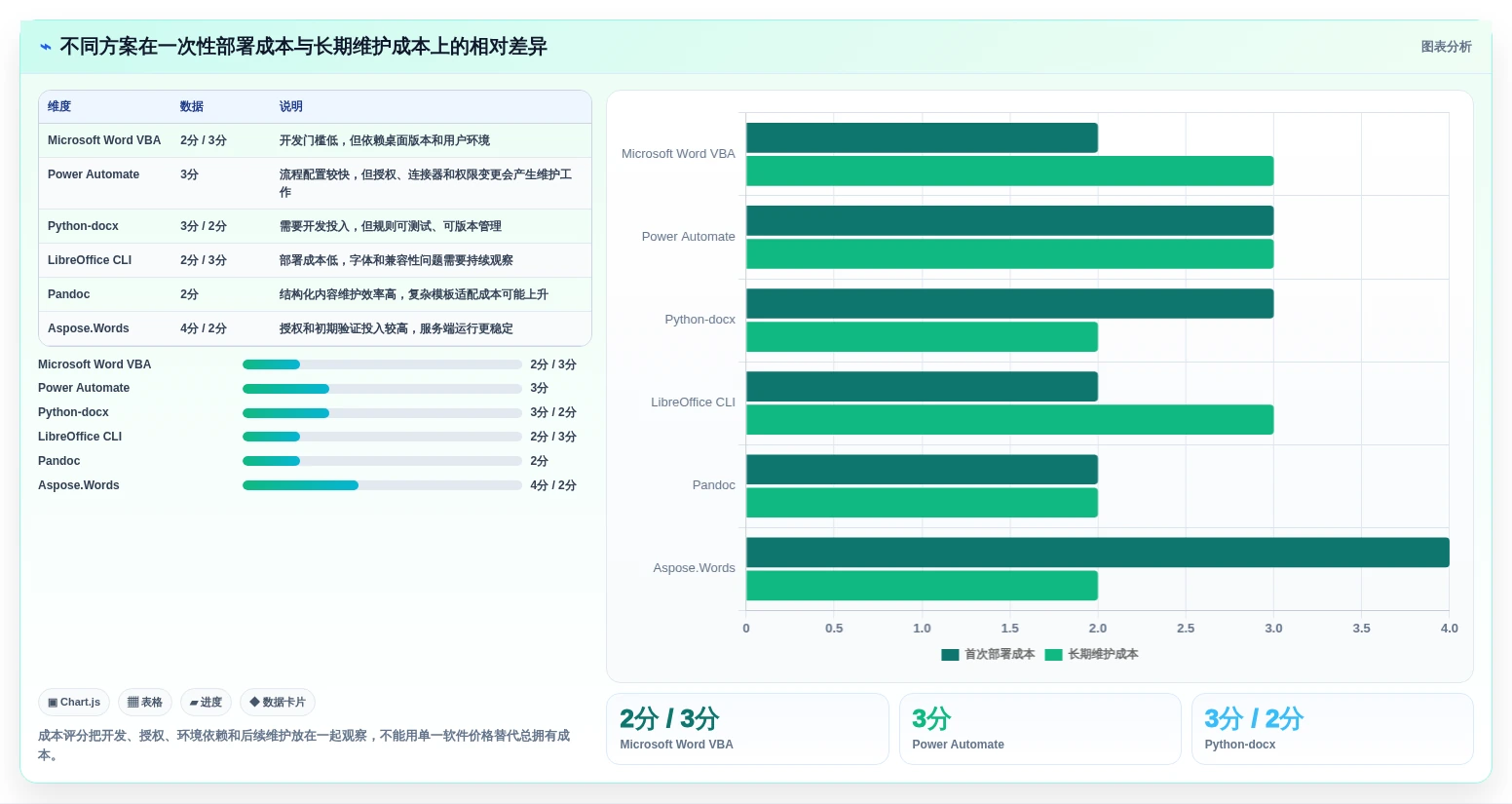Select the 表格 chip

point(145,702)
